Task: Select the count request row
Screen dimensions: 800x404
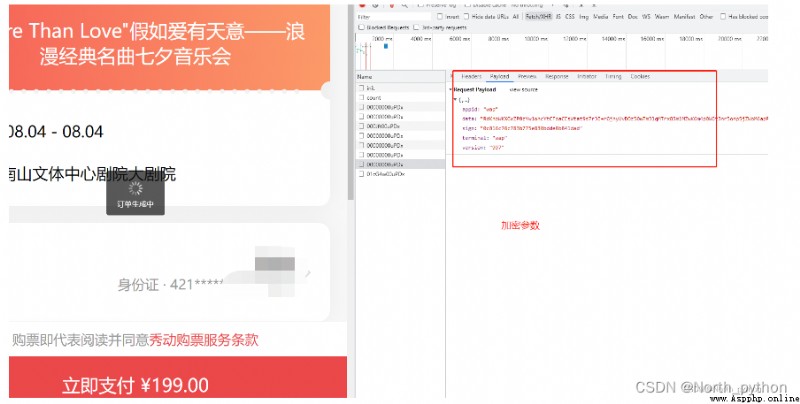Action: coord(400,97)
